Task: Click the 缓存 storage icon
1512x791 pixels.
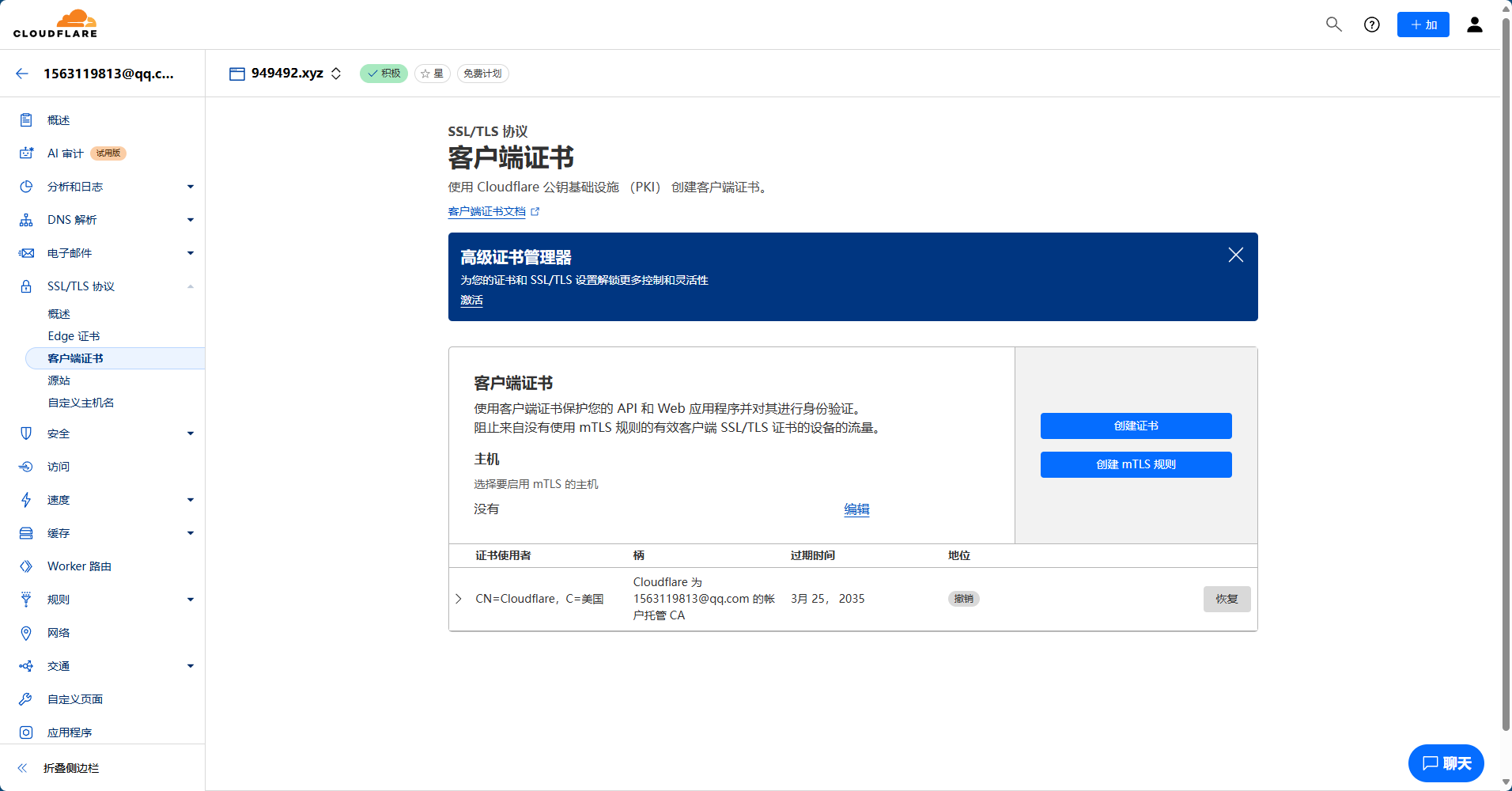Action: (x=26, y=533)
